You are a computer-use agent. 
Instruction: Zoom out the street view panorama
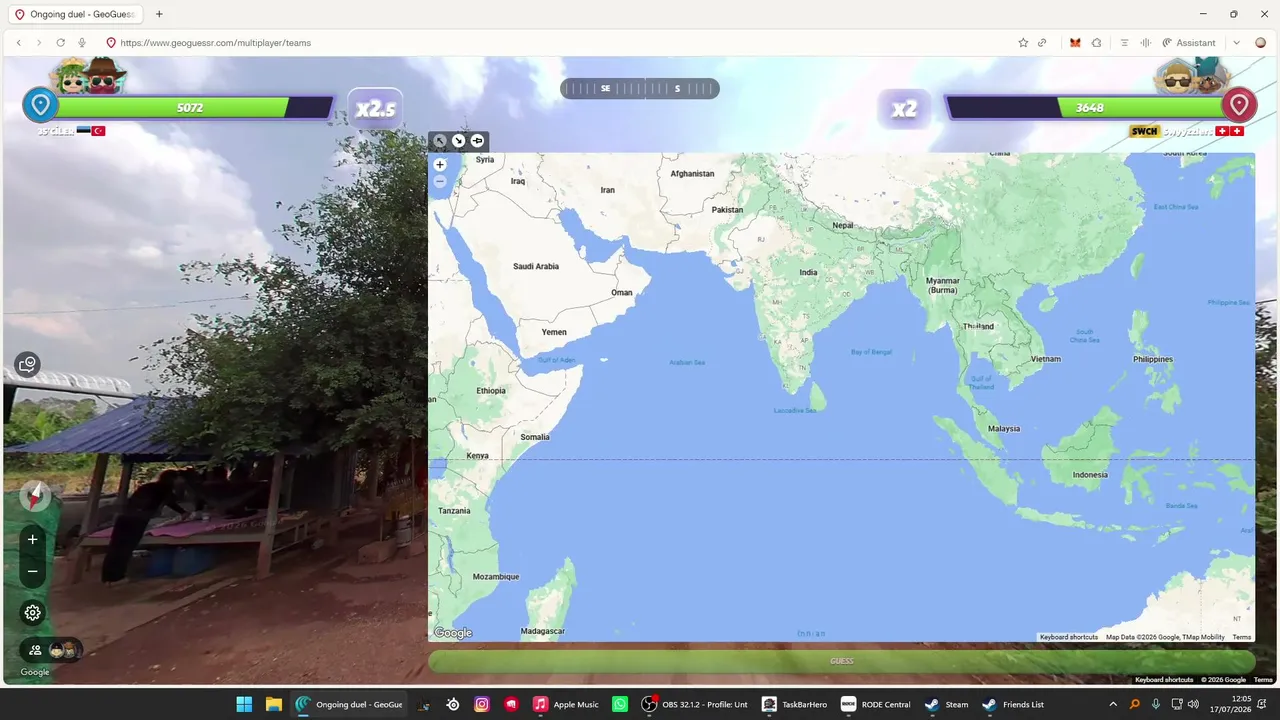pyautogui.click(x=33, y=572)
